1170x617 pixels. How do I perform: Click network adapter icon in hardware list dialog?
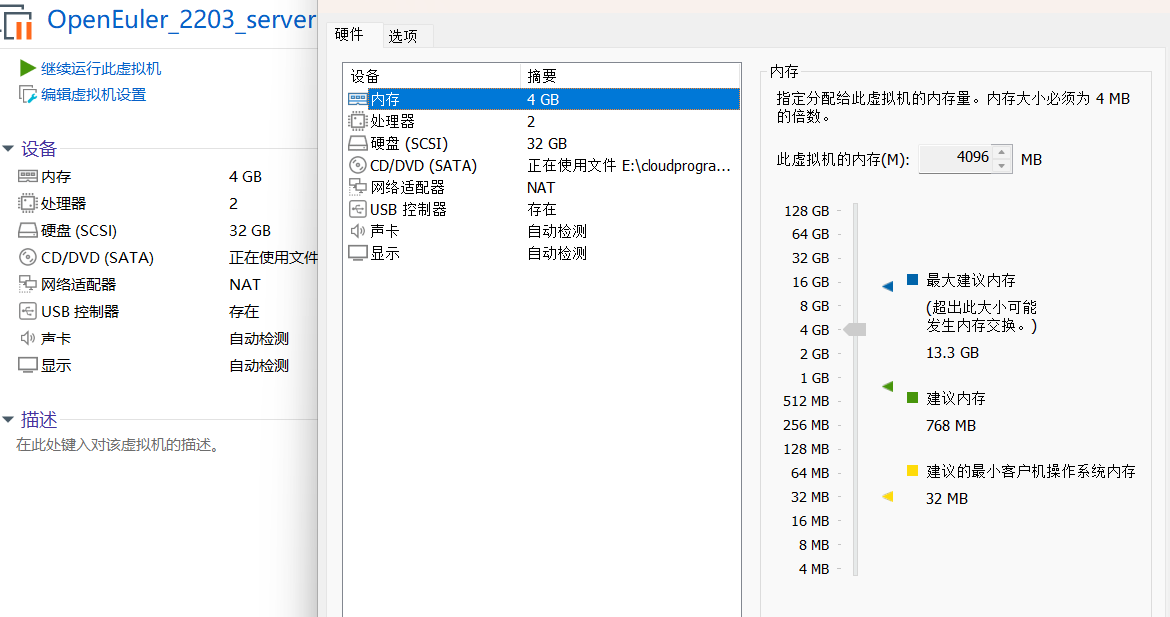coord(357,187)
